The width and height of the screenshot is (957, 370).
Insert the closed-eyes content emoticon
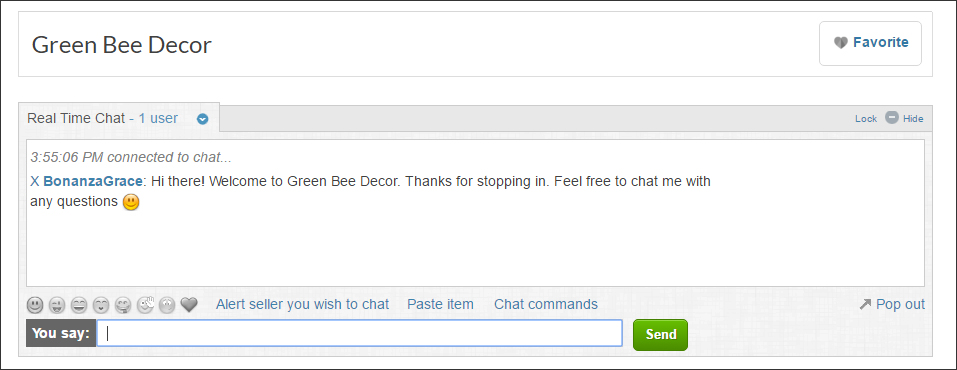click(x=101, y=304)
